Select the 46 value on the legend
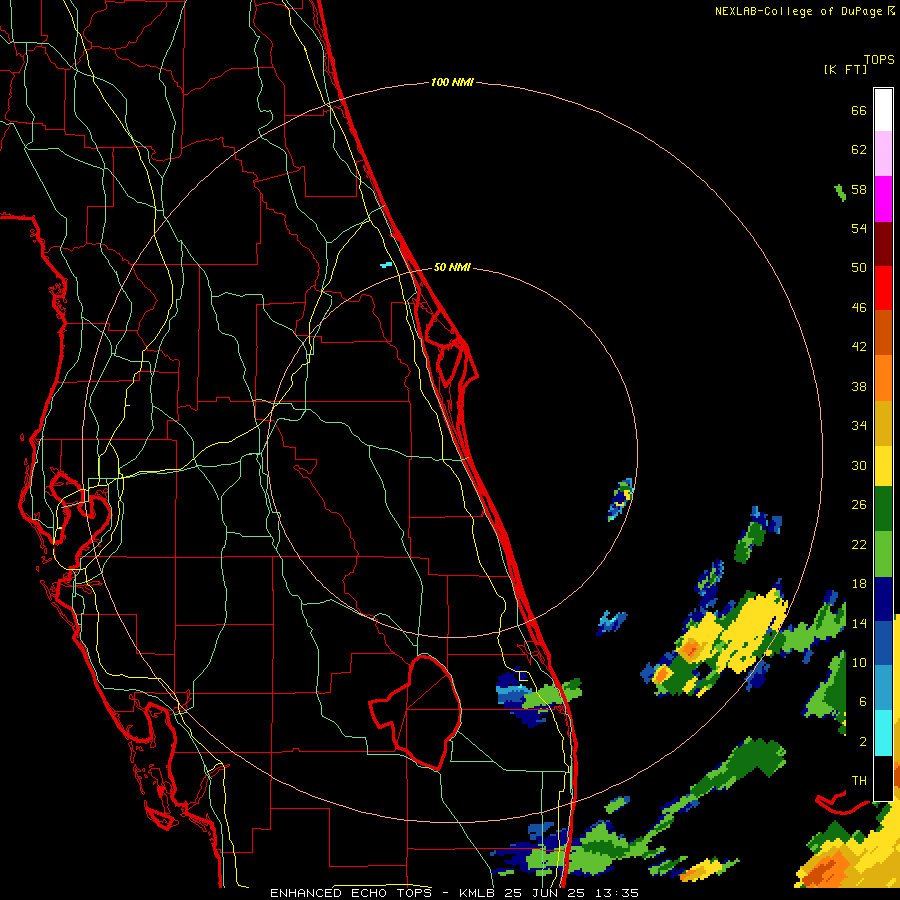This screenshot has height=900, width=900. [859, 308]
